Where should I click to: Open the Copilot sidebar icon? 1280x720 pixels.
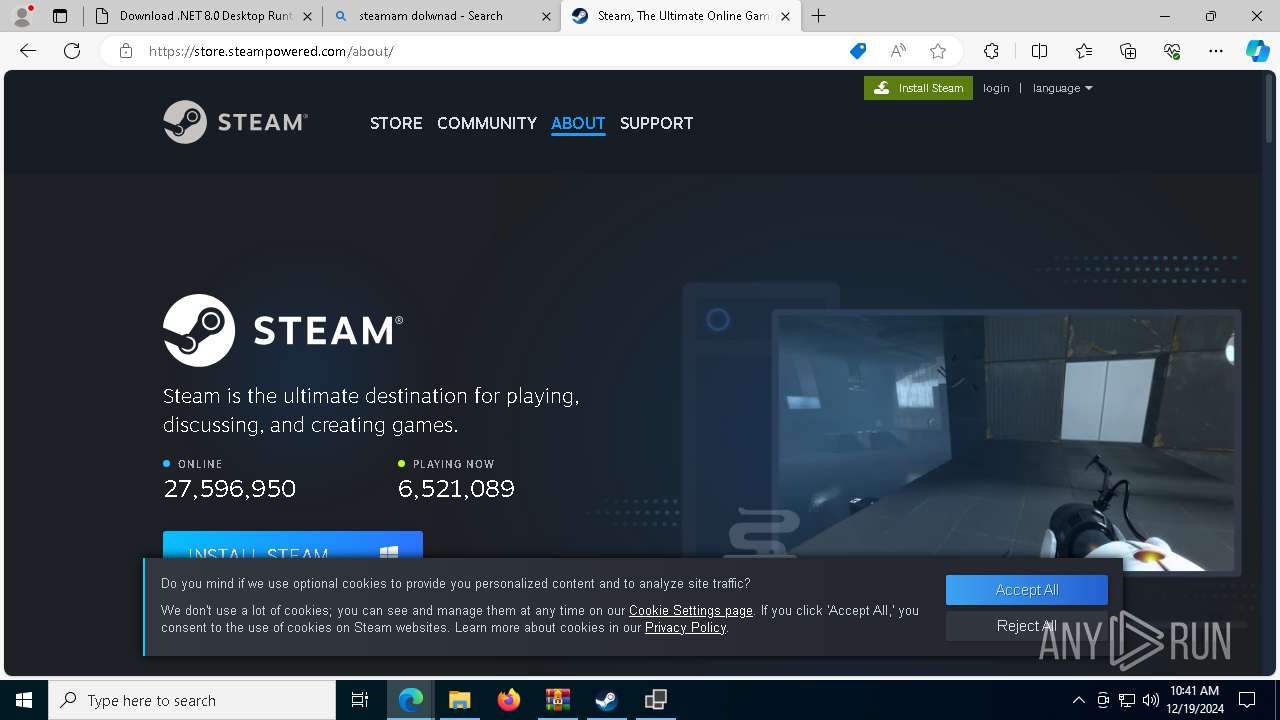[x=1257, y=51]
